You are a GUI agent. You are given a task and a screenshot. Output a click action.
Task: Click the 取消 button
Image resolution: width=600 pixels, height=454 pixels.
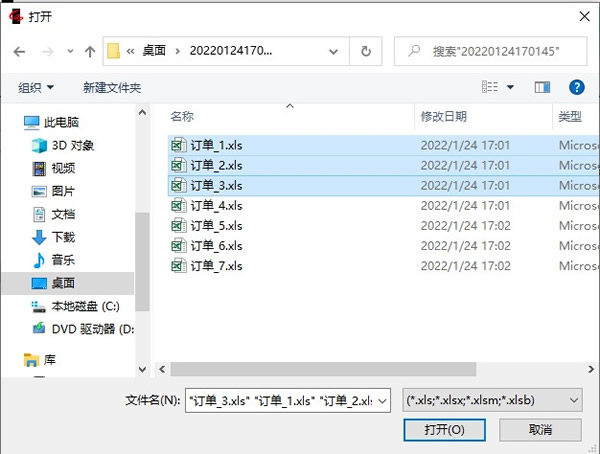pos(541,429)
